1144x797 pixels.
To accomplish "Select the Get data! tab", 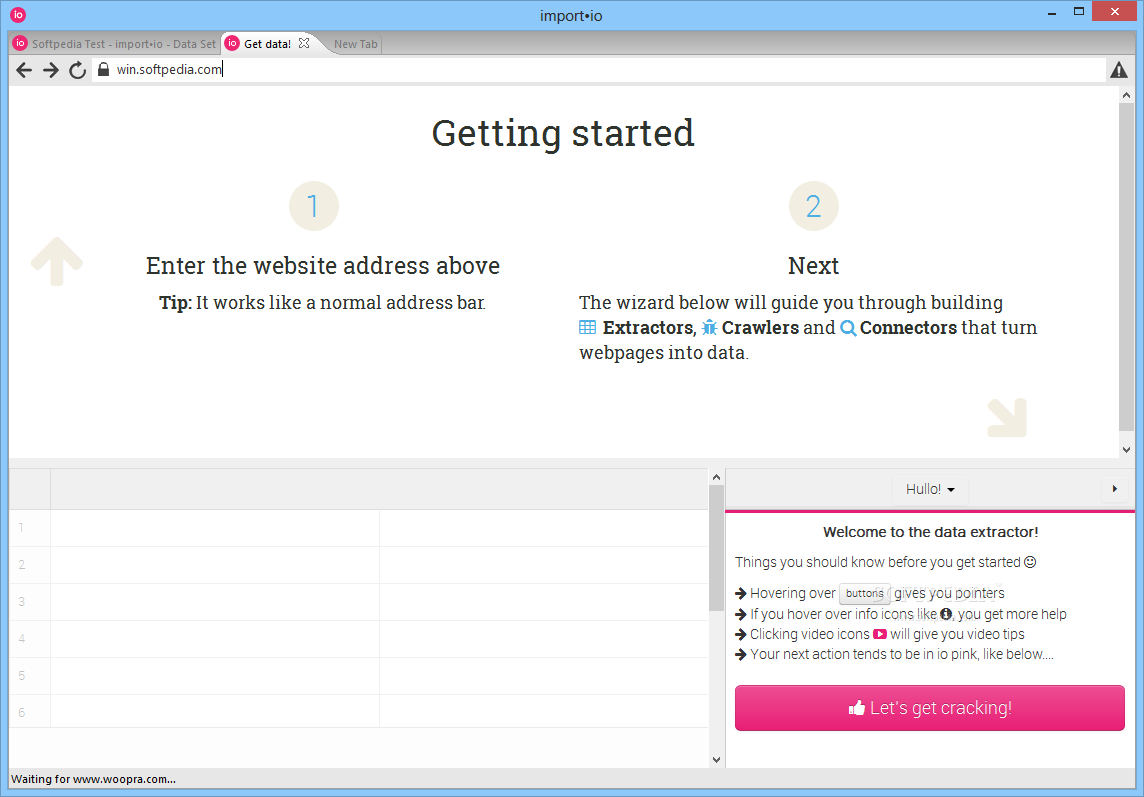I will click(x=268, y=44).
